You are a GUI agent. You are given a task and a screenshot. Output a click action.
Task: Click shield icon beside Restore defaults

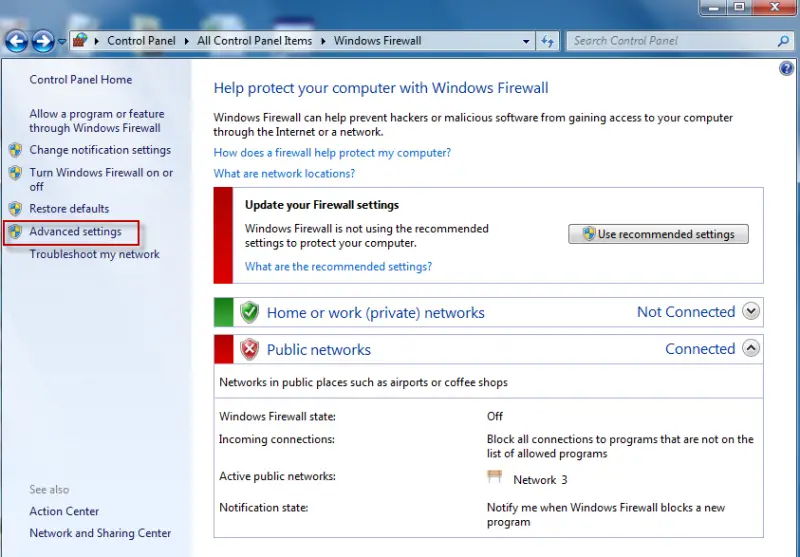(x=15, y=209)
